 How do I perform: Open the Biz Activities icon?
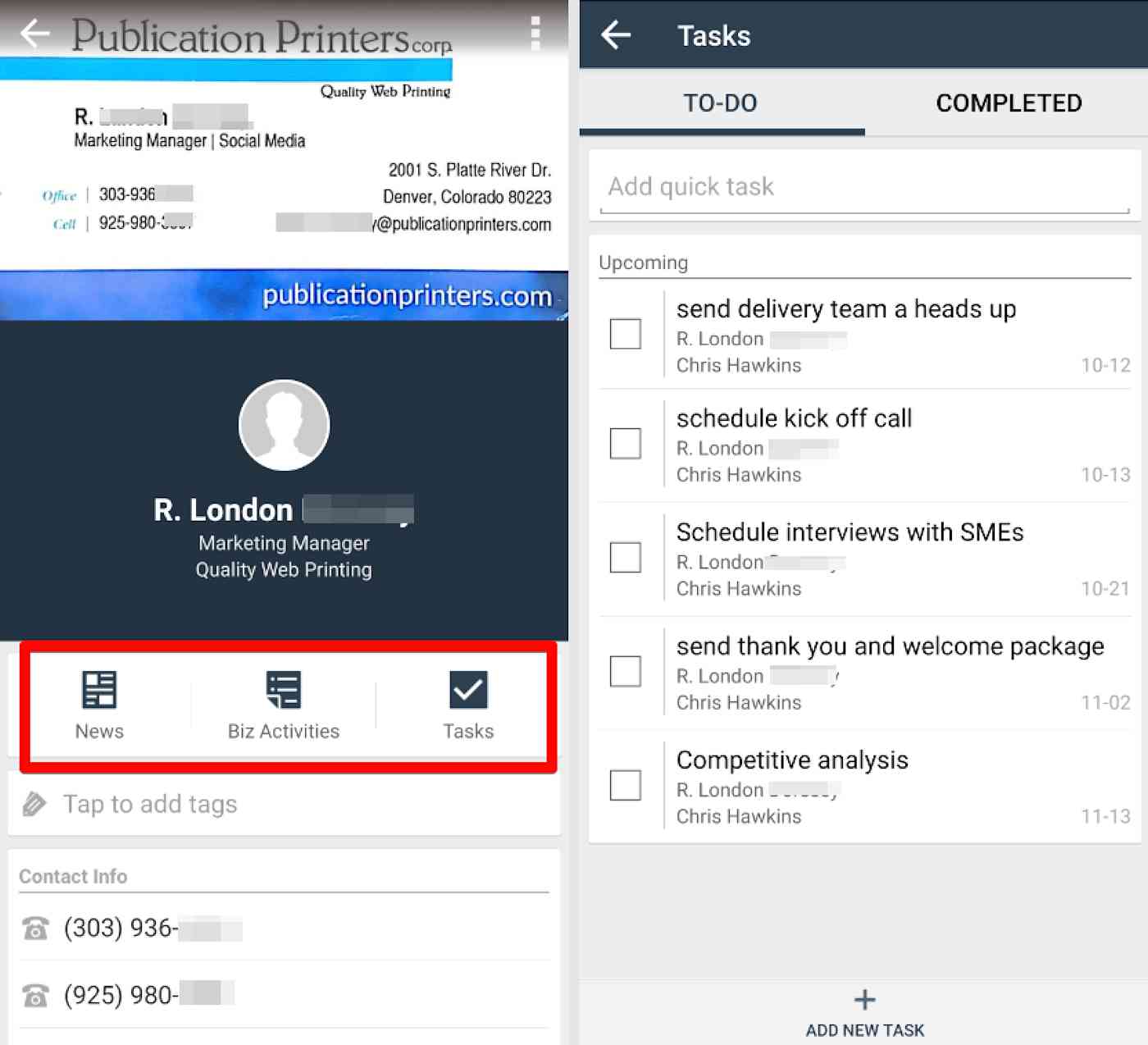coord(284,689)
